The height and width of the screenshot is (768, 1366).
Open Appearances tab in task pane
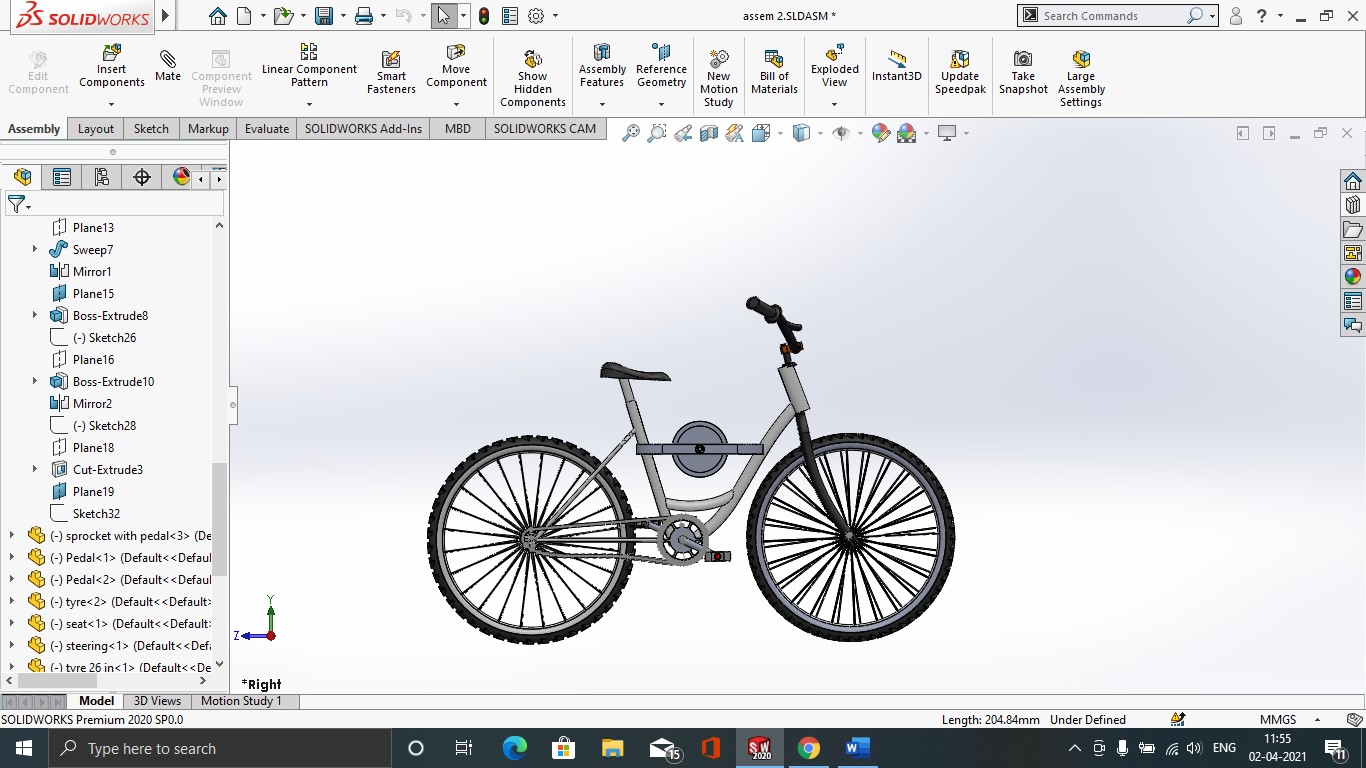click(x=1353, y=277)
